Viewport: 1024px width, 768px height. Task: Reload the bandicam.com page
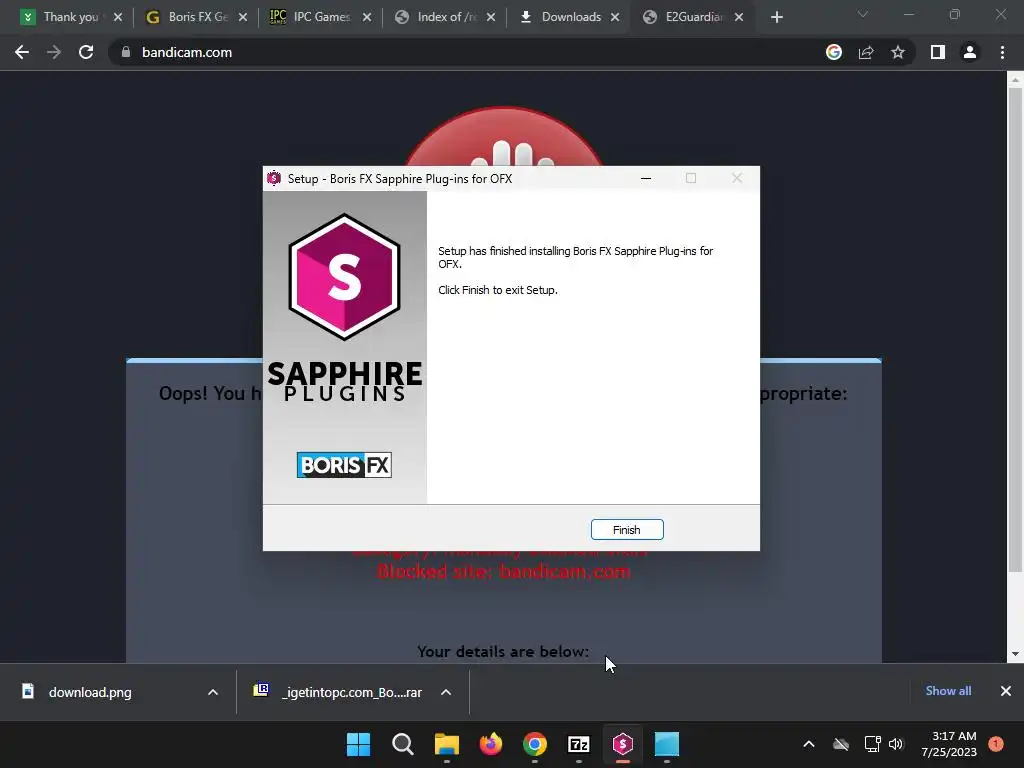click(86, 52)
